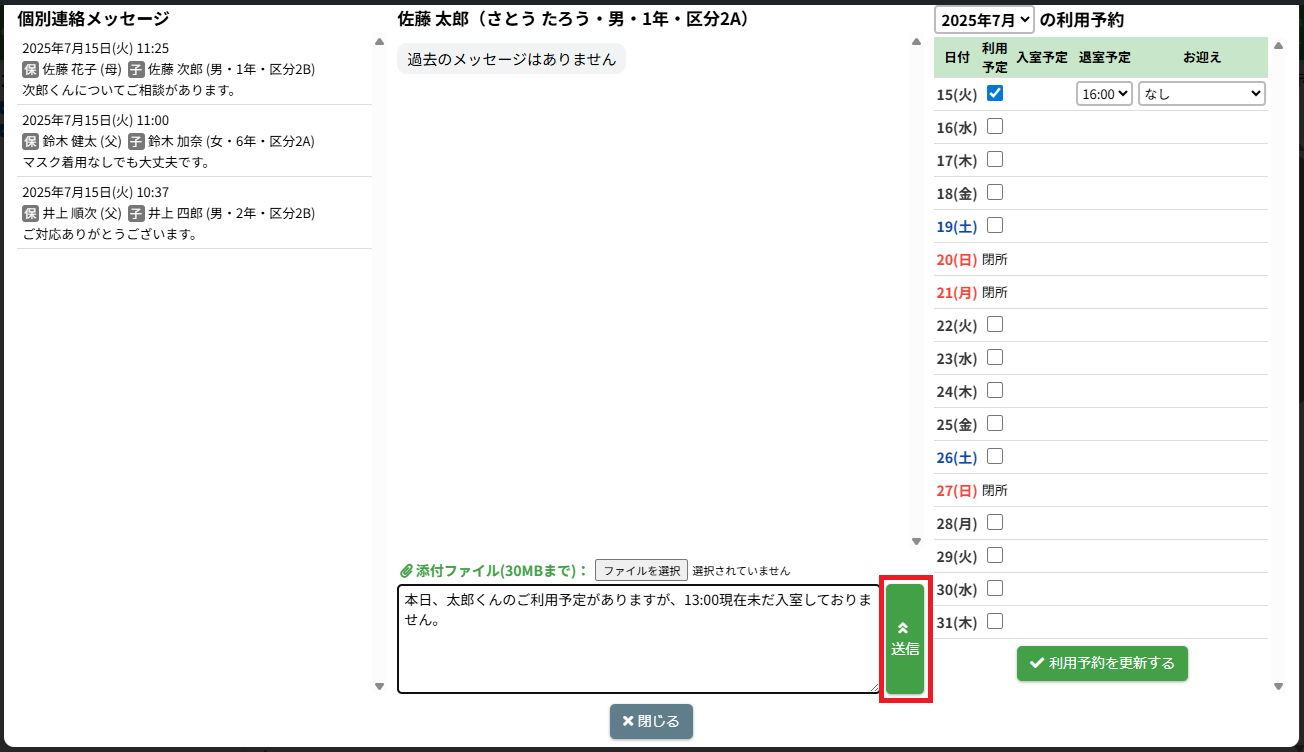Check the 16(水) usage checkbox

tap(995, 126)
